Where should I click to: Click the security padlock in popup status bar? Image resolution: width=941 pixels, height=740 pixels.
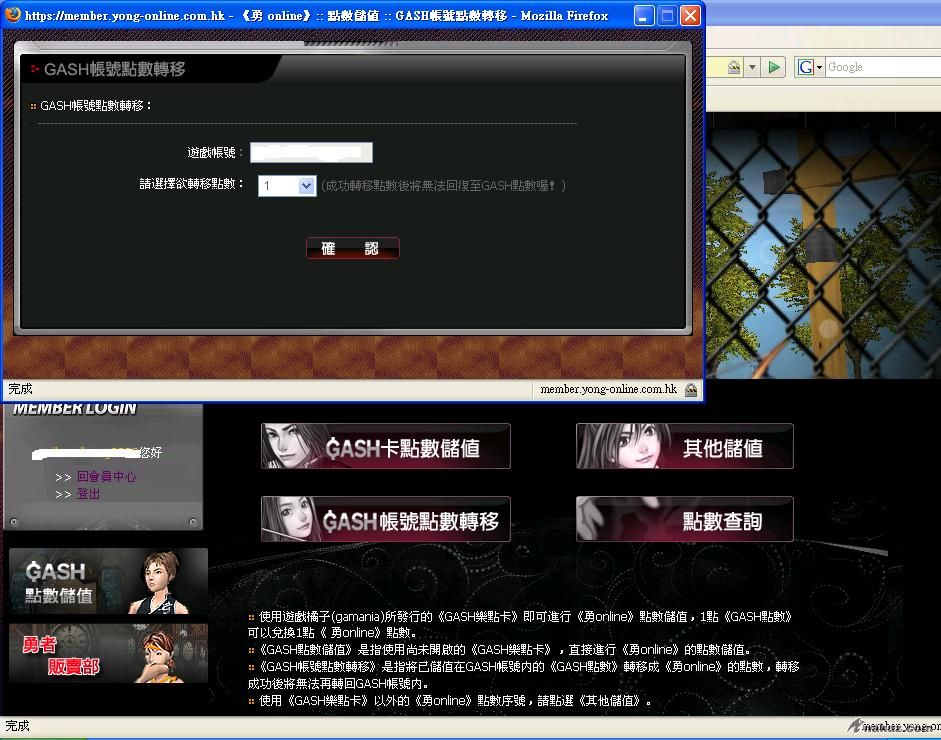tap(690, 390)
